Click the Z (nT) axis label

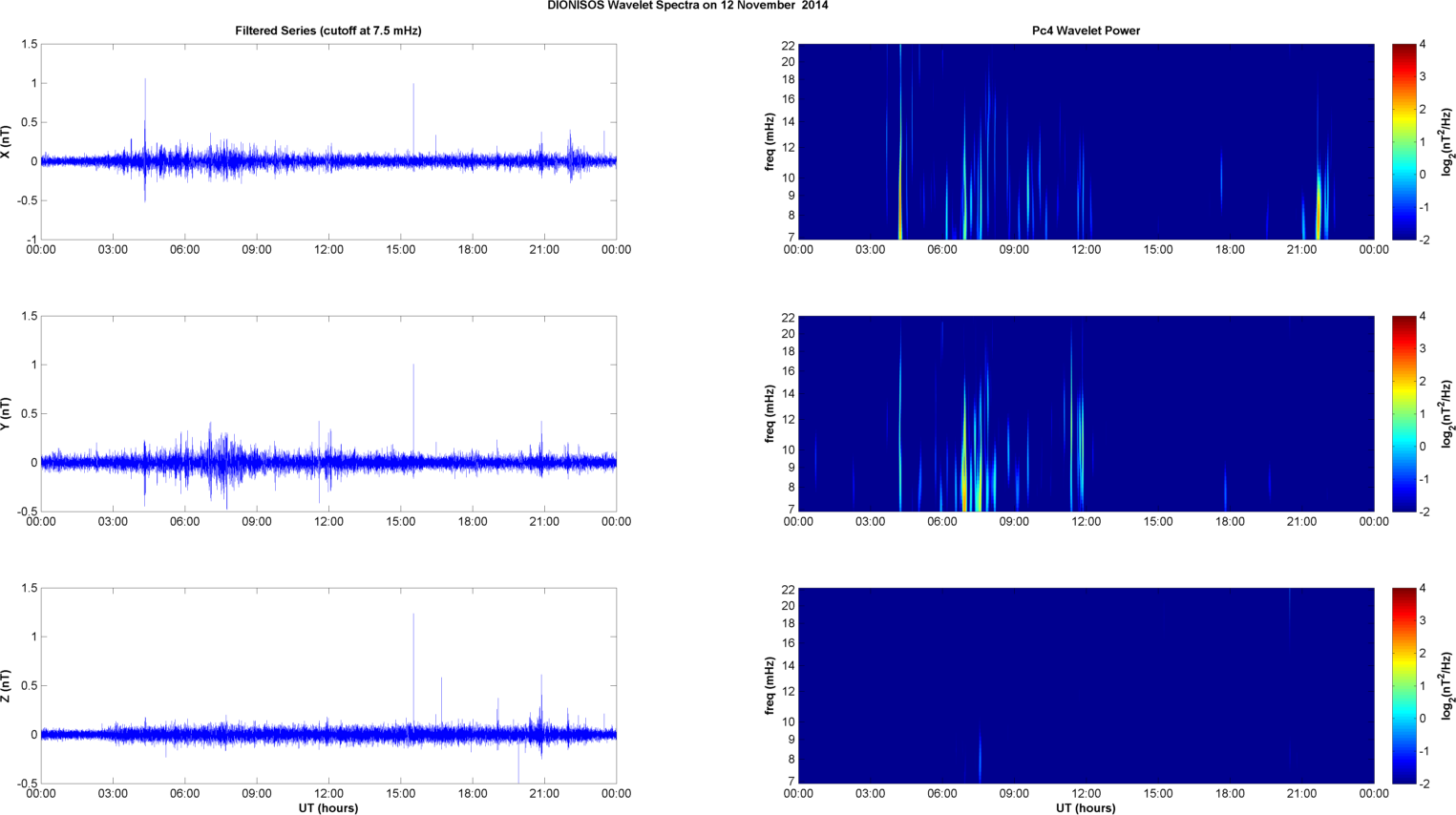[6, 686]
